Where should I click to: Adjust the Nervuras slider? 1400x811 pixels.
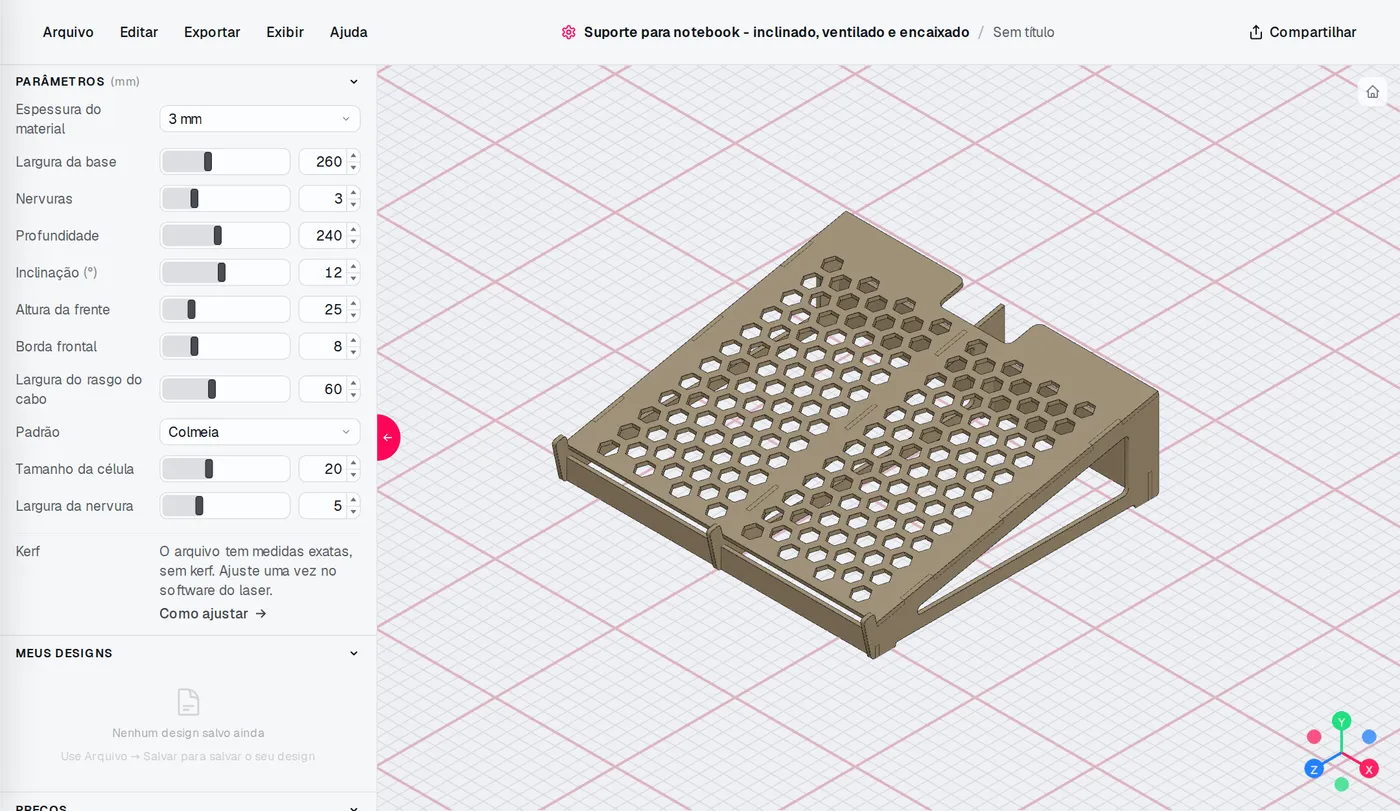(x=225, y=198)
